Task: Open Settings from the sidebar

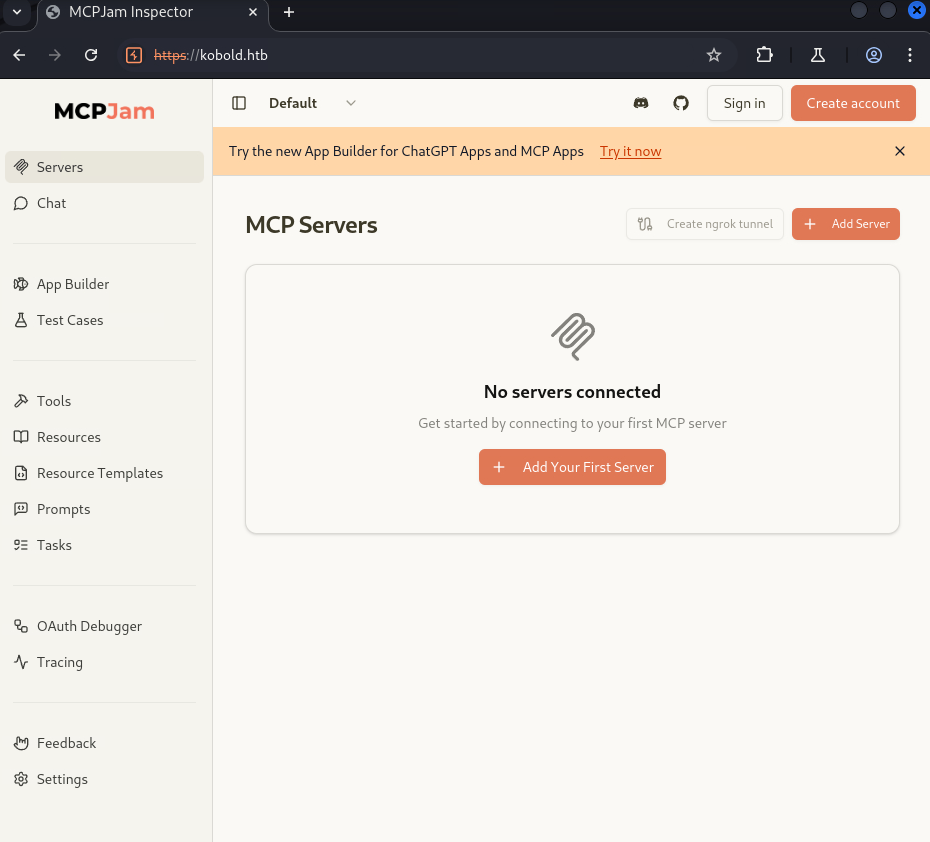Action: pyautogui.click(x=62, y=779)
